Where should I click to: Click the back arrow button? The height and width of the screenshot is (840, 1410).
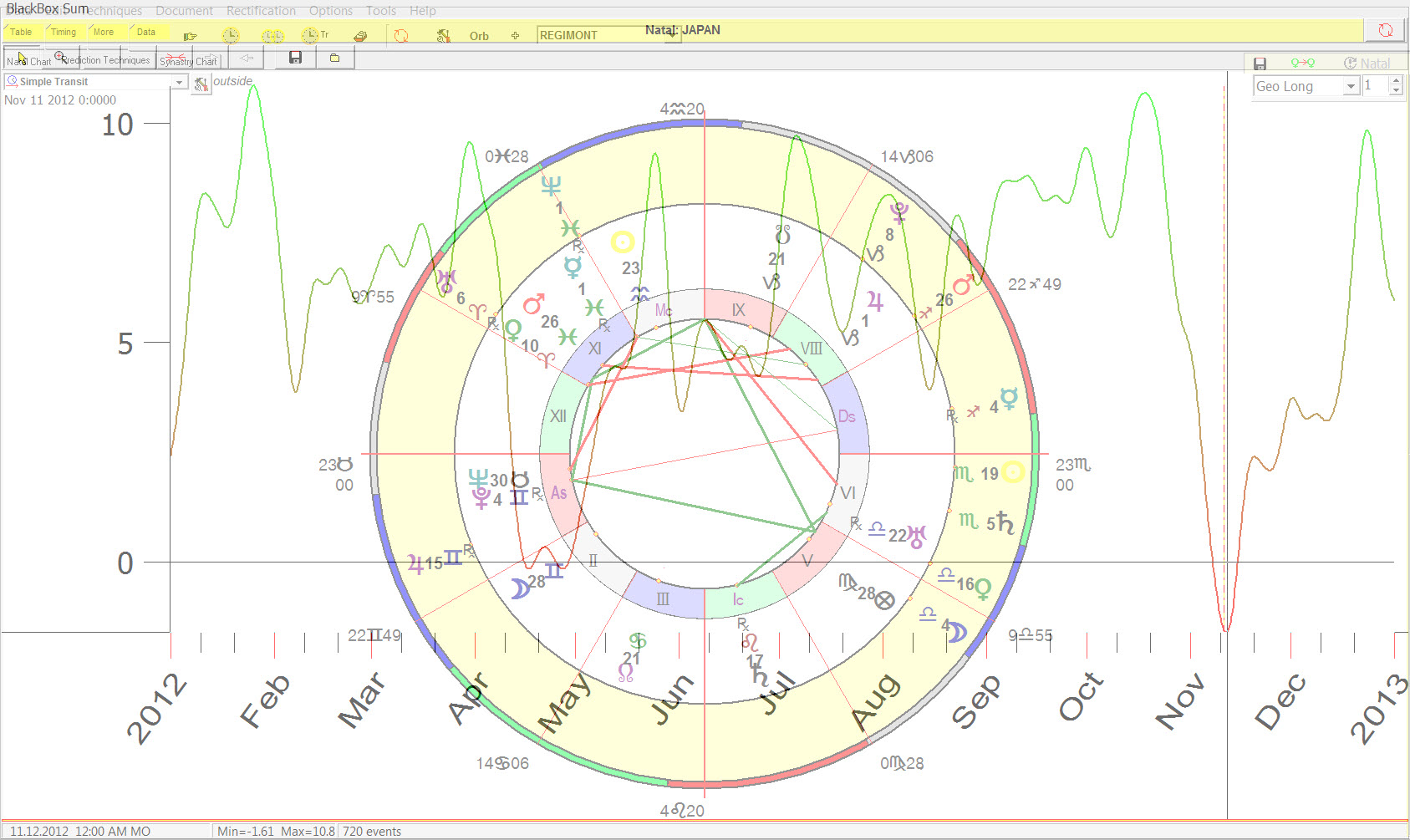click(246, 58)
